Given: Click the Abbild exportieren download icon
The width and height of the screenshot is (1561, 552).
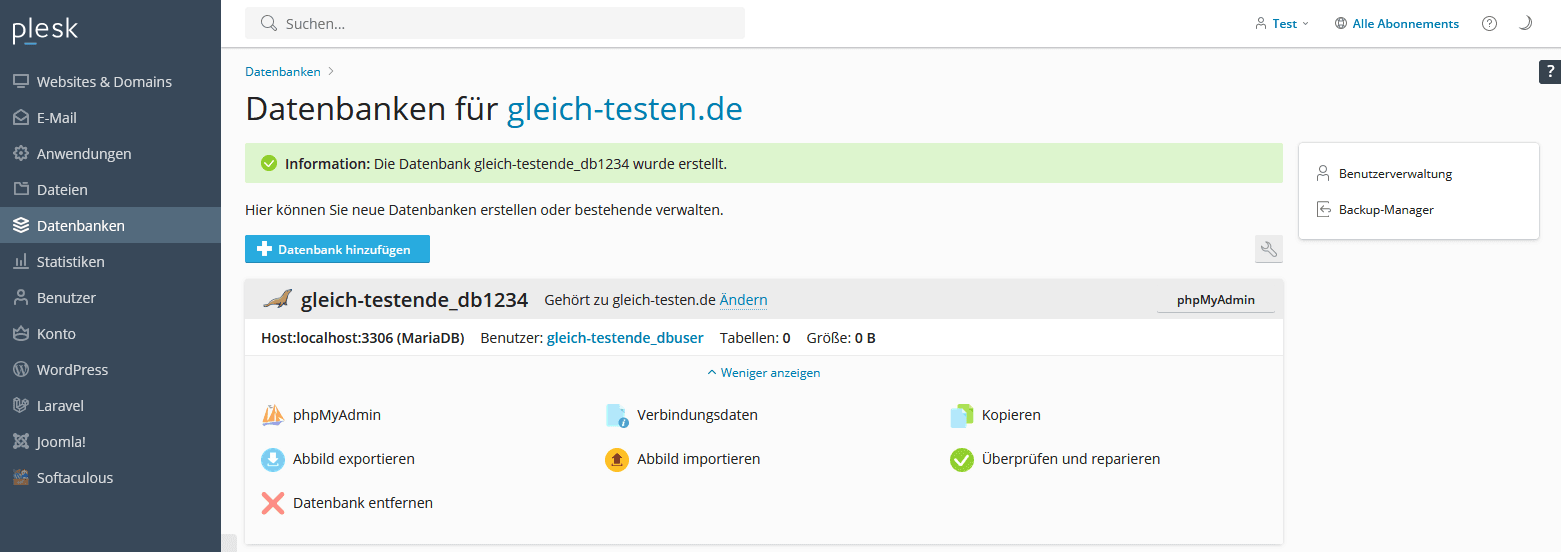Looking at the screenshot, I should point(273,459).
